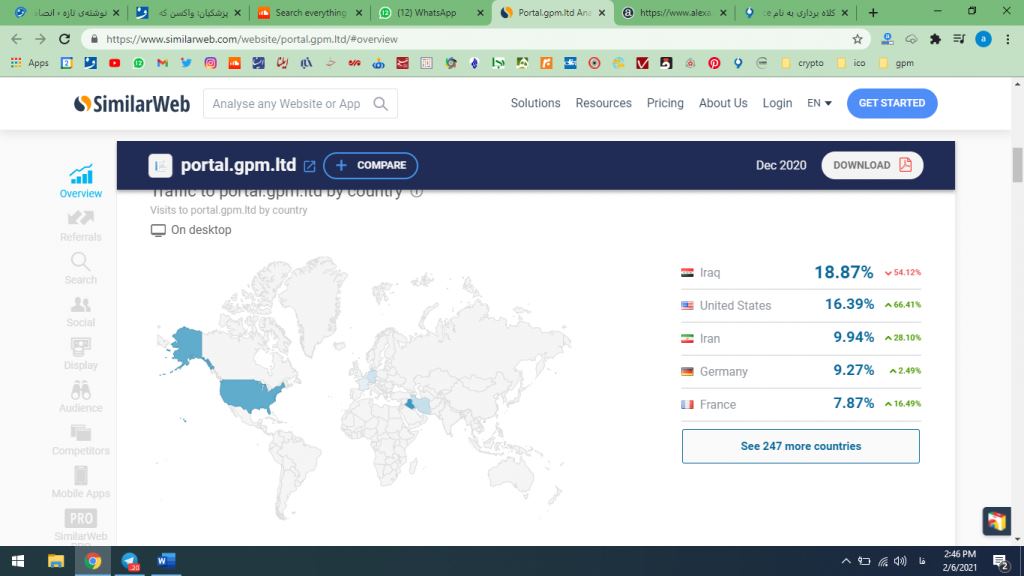Go to the Search sidebar section
The width and height of the screenshot is (1024, 576).
[x=81, y=268]
